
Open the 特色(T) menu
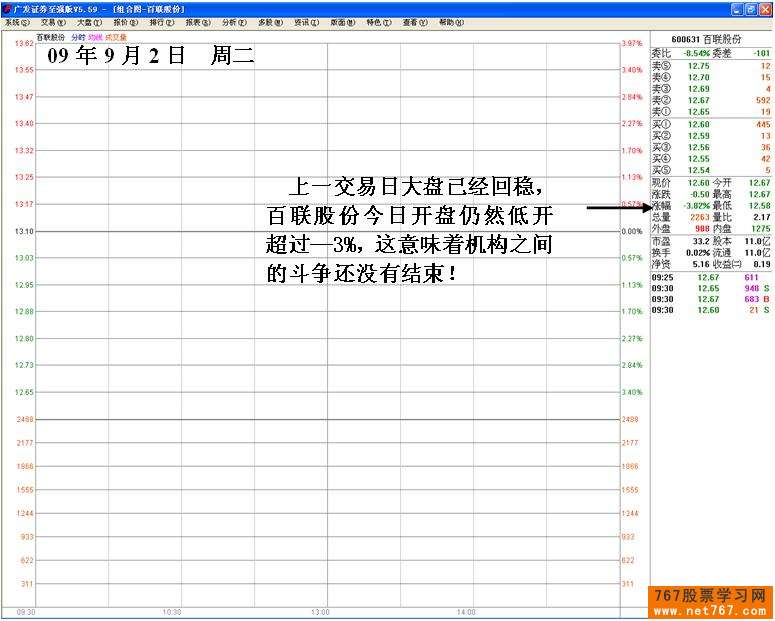click(x=379, y=23)
